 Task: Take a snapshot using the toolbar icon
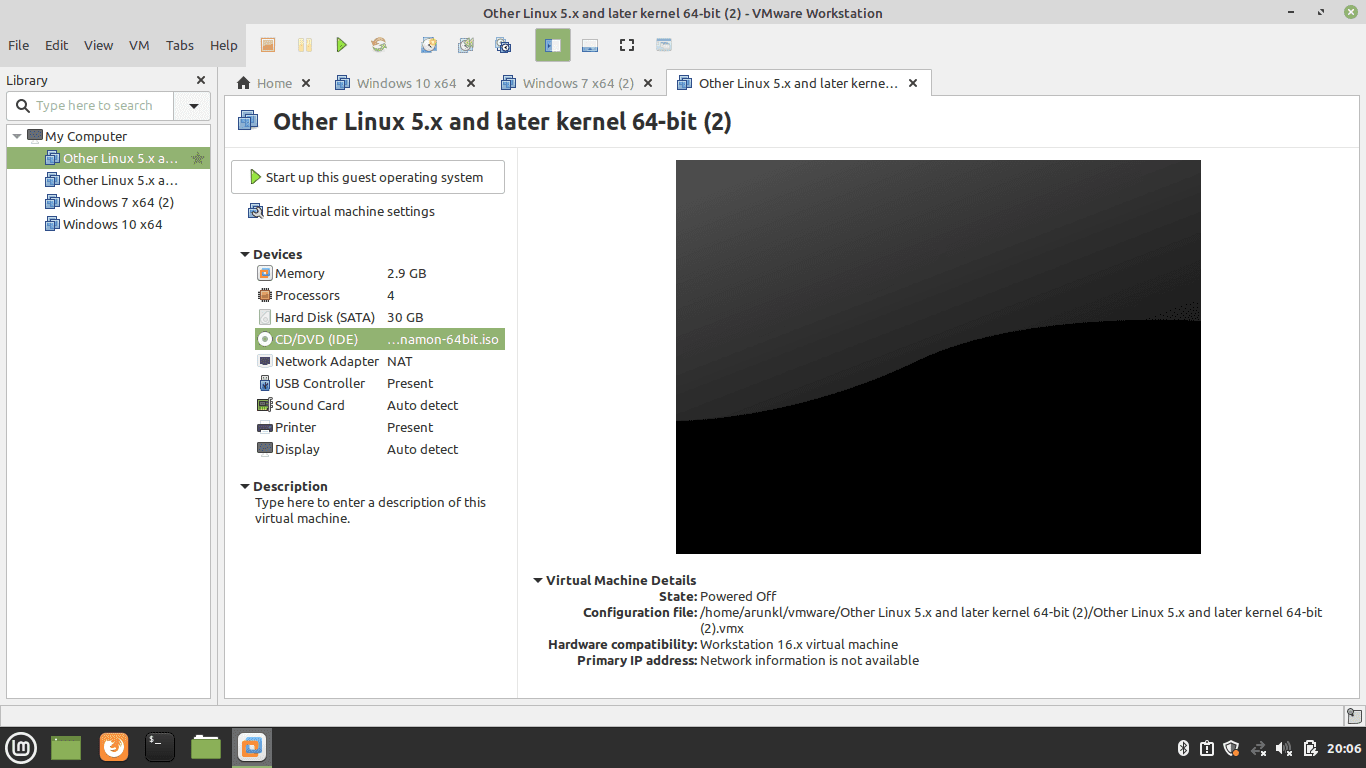point(429,45)
